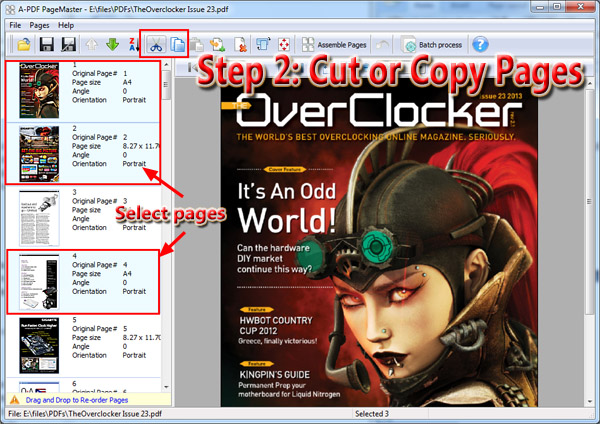This screenshot has width=600, height=424.
Task: Click the resize page icon with red arrows
Action: pyautogui.click(x=284, y=45)
